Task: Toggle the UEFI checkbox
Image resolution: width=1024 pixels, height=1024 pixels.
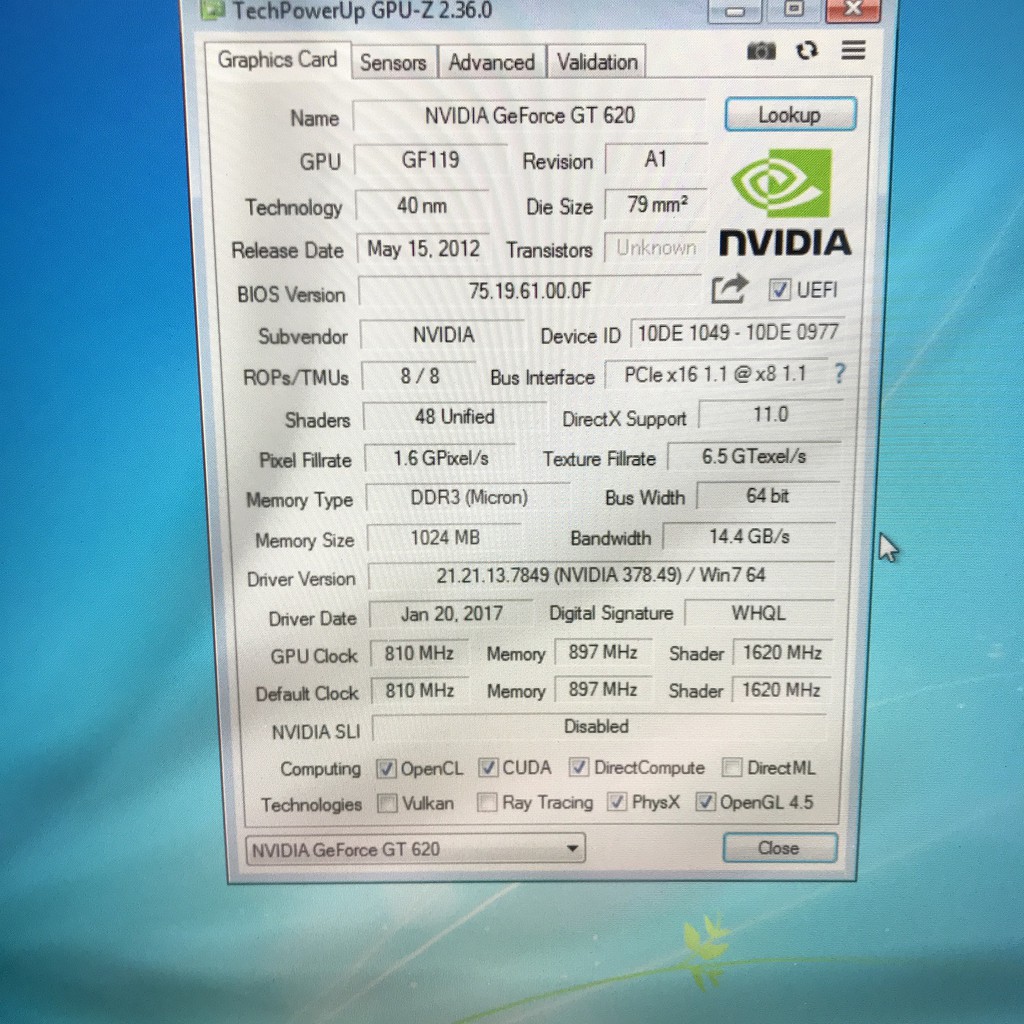Action: coord(780,290)
